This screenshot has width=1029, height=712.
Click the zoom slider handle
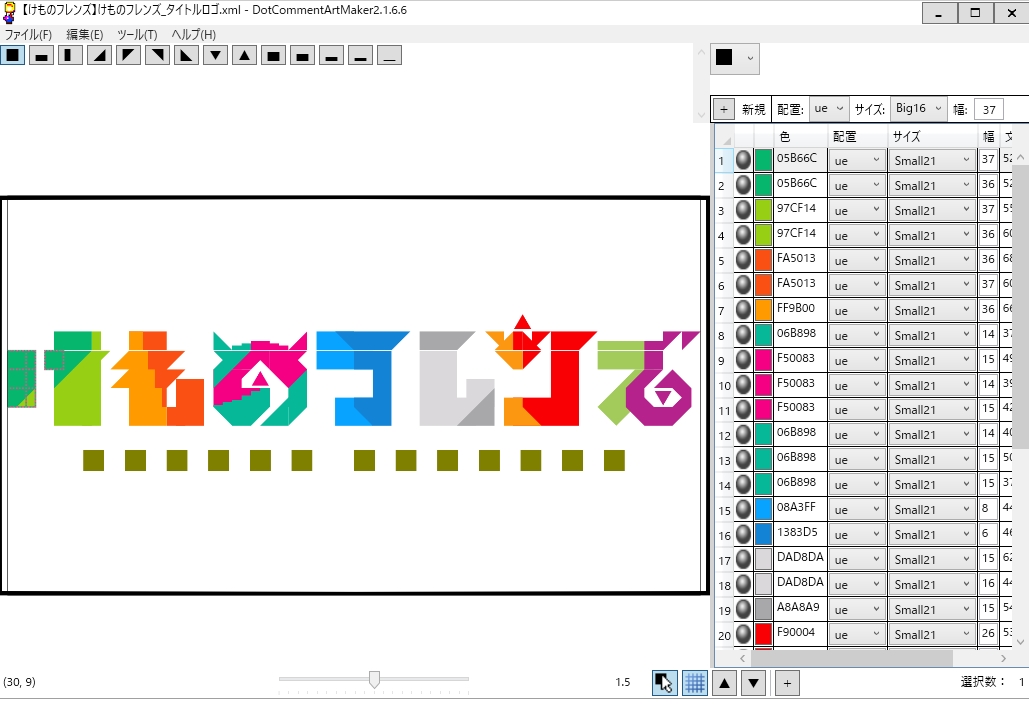point(374,679)
